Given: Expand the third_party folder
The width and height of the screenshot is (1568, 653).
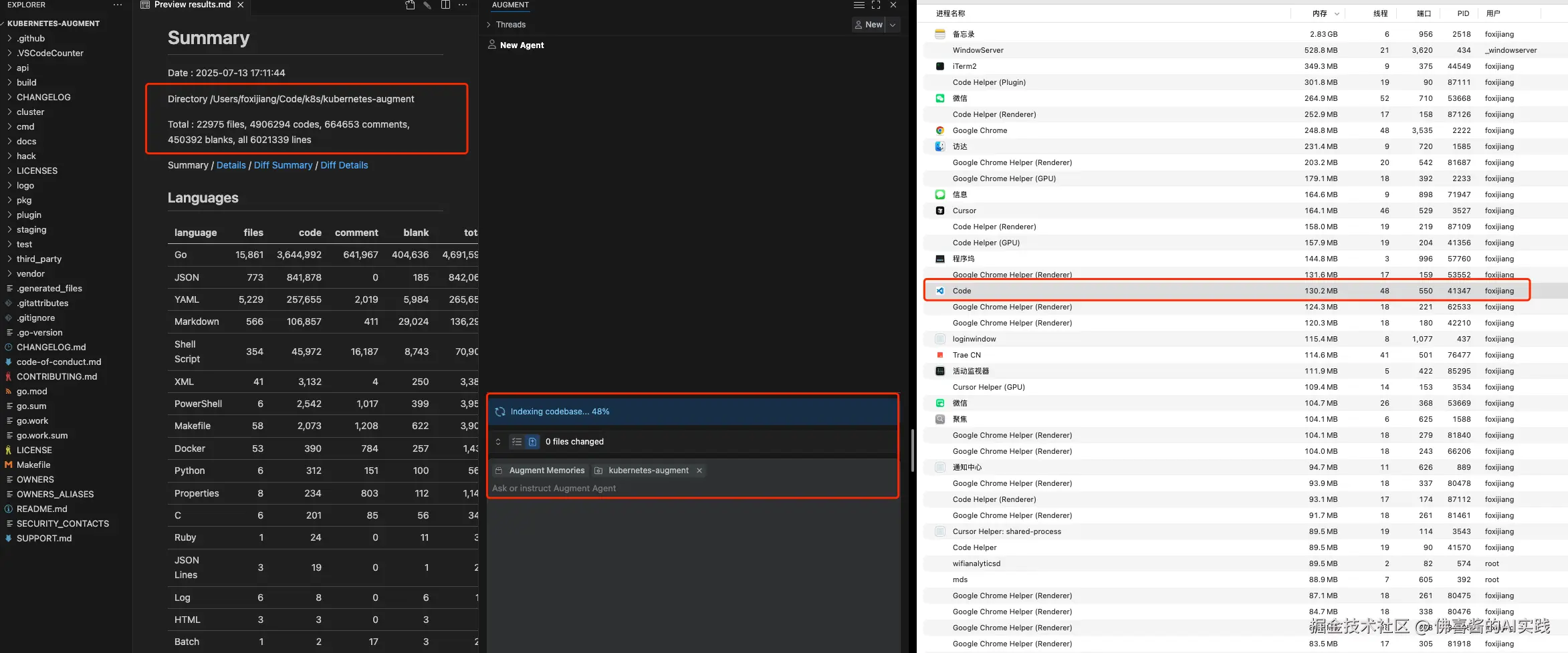Looking at the screenshot, I should tap(39, 259).
